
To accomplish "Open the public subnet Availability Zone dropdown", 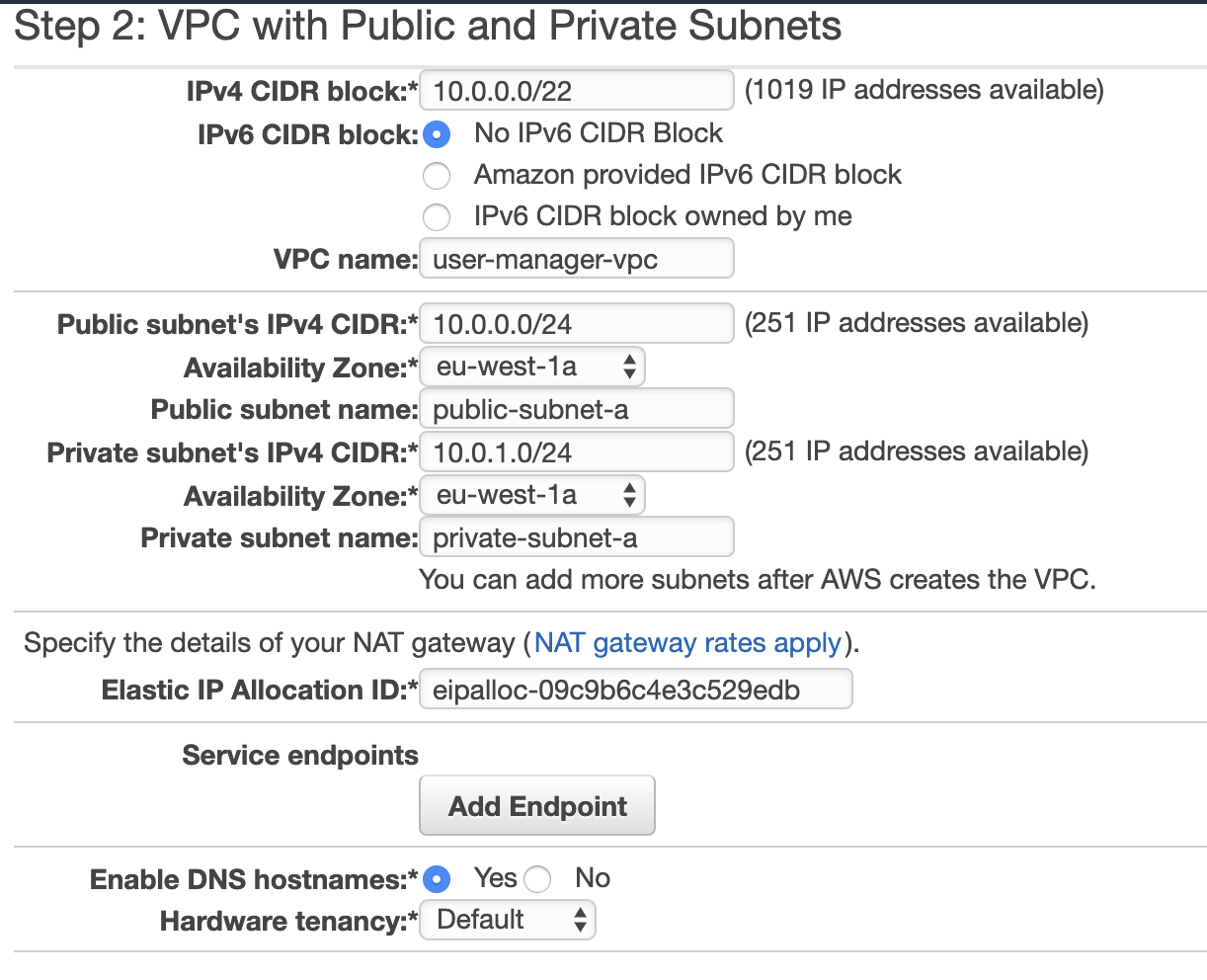I will [x=532, y=367].
